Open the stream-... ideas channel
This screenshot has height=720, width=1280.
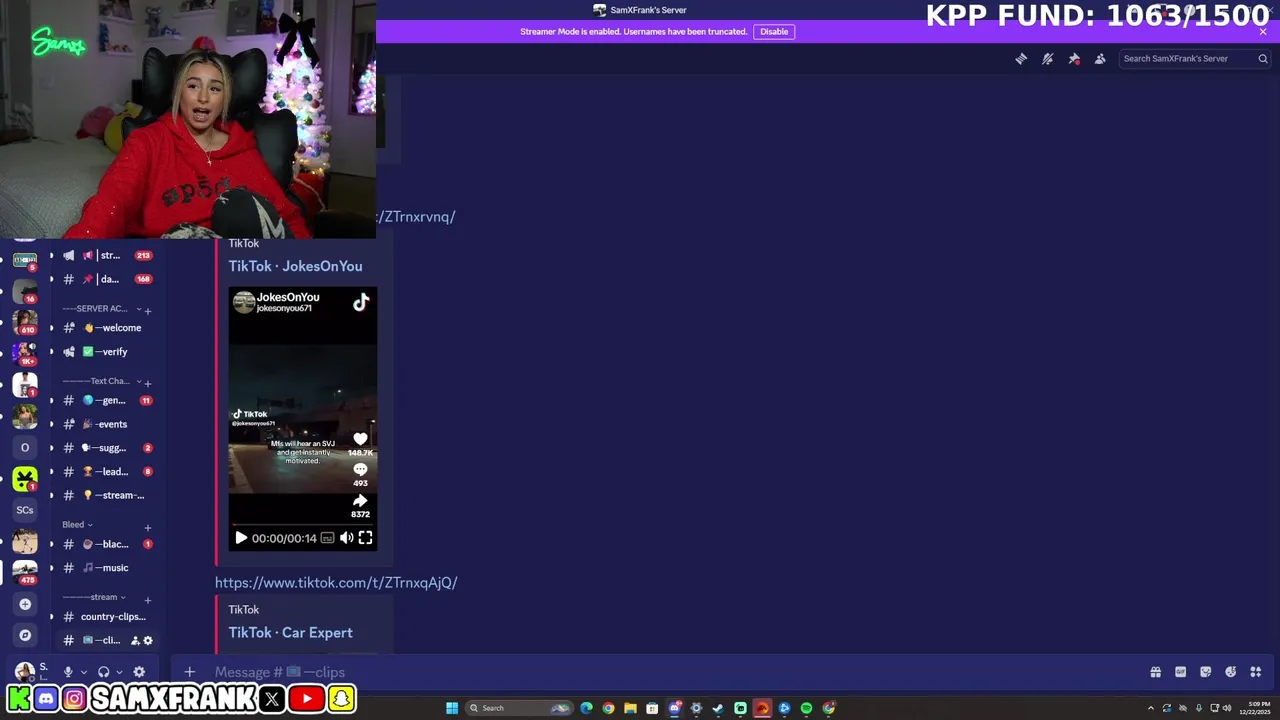106,495
